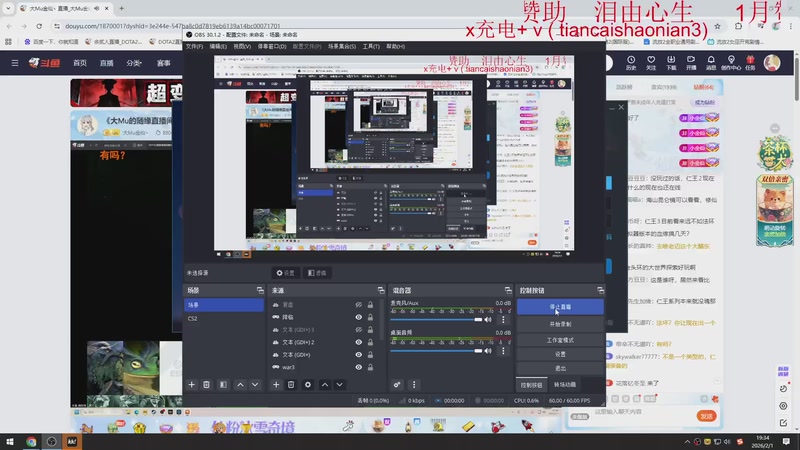
Task: Open the OBS 停靠窗口(D) menu
Action: 272,46
